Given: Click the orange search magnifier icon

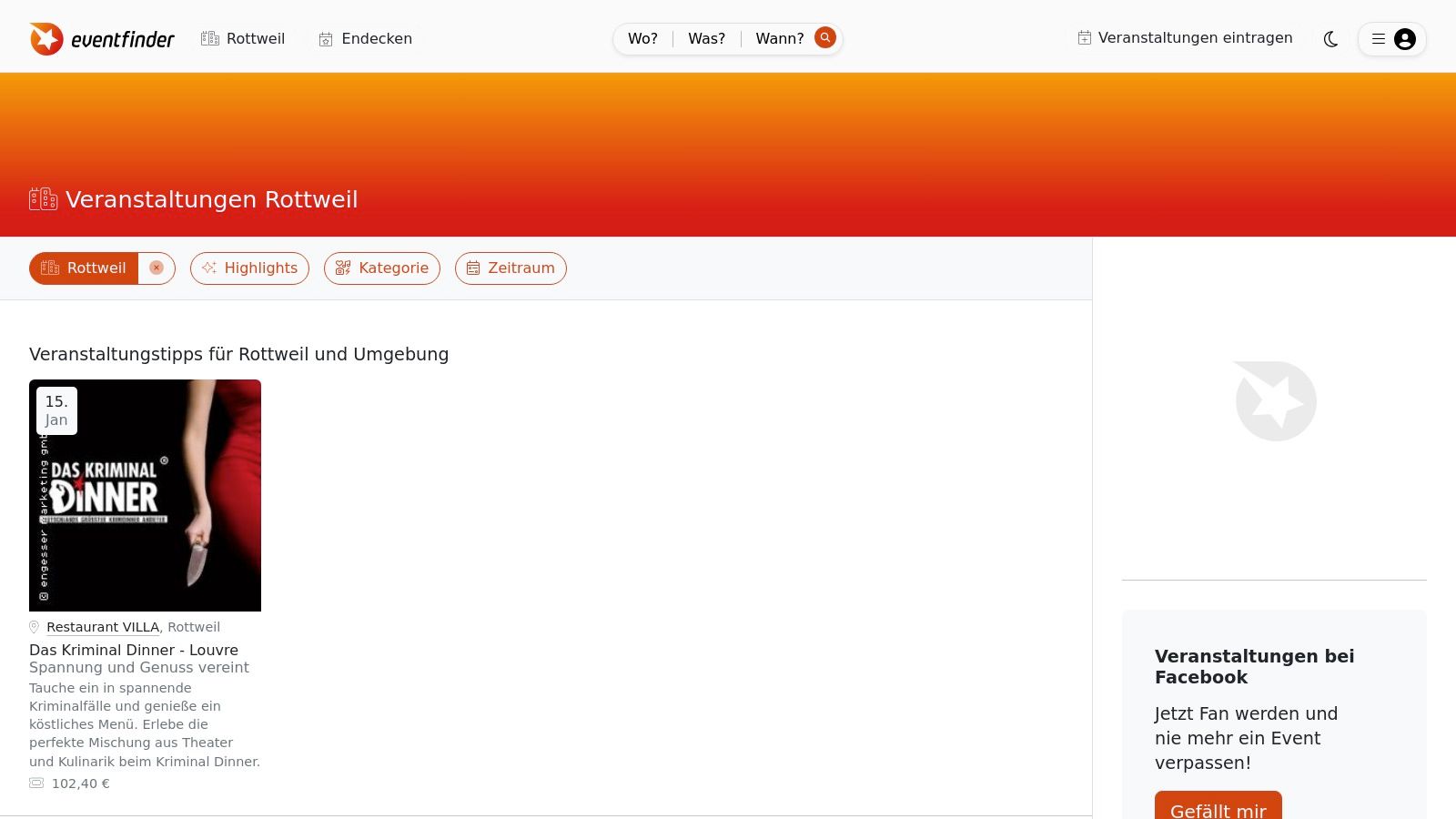Looking at the screenshot, I should pyautogui.click(x=824, y=37).
